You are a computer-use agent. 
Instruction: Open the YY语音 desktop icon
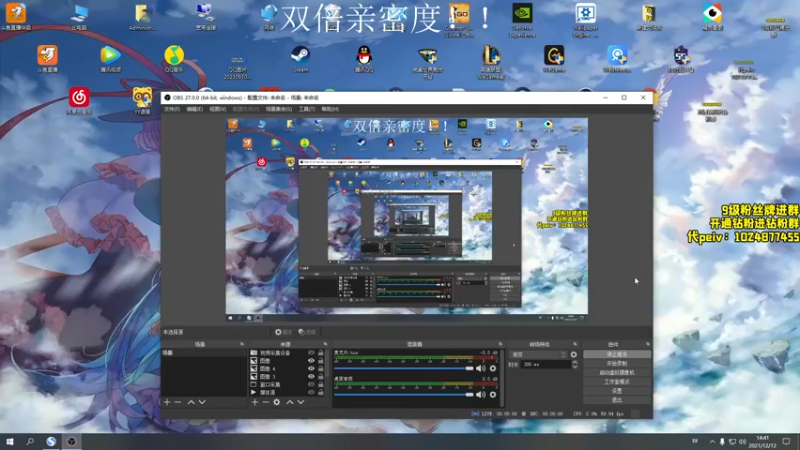[142, 101]
